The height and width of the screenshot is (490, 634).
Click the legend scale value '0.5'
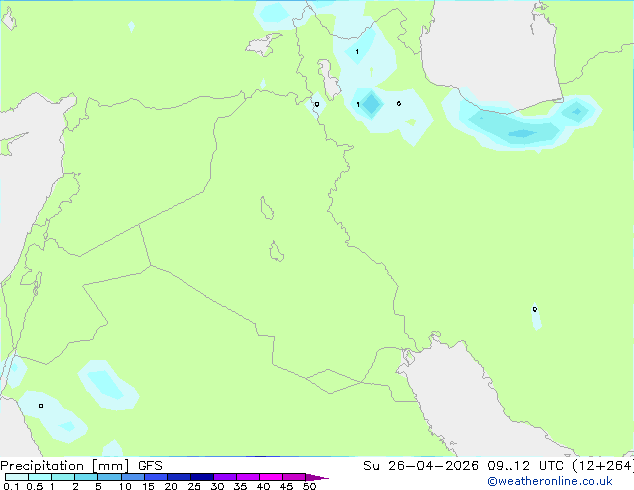(x=35, y=486)
